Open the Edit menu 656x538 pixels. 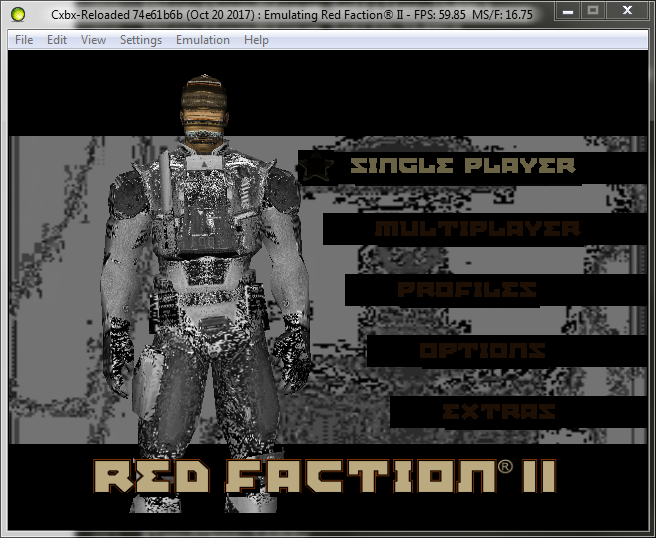(x=56, y=40)
